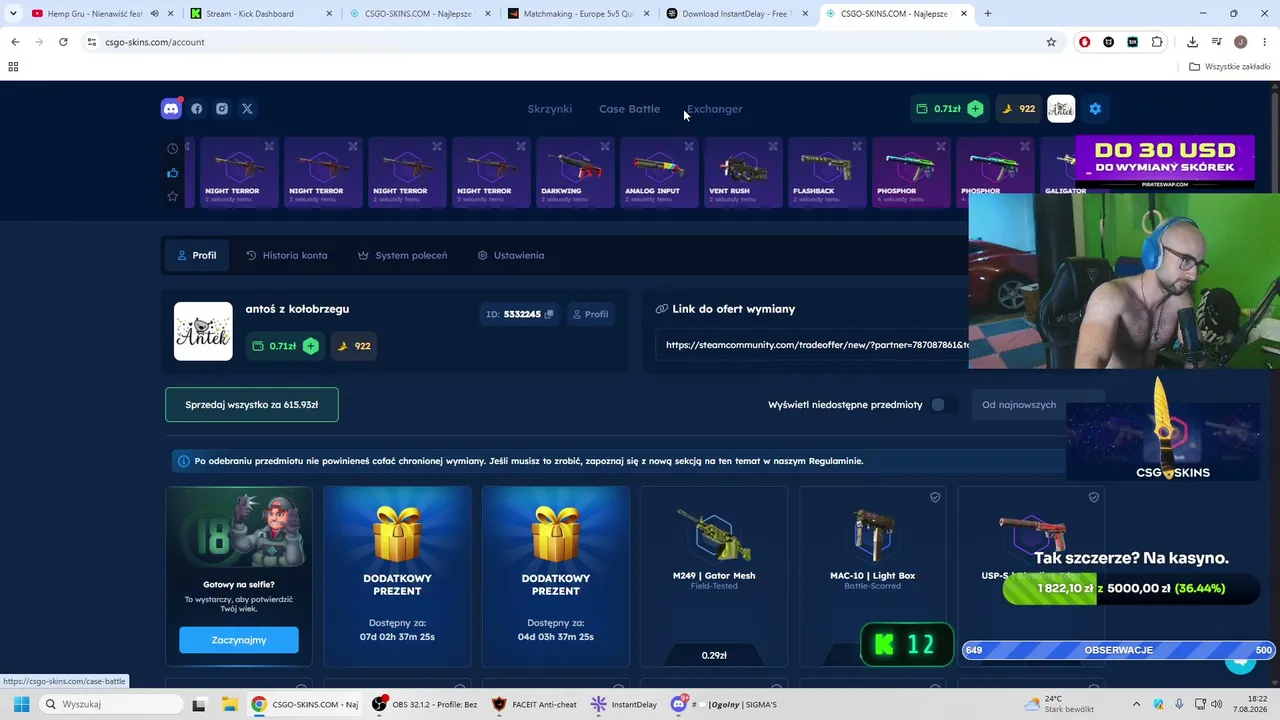Bookmark this page with the star icon
The width and height of the screenshot is (1280, 720).
[x=1051, y=42]
